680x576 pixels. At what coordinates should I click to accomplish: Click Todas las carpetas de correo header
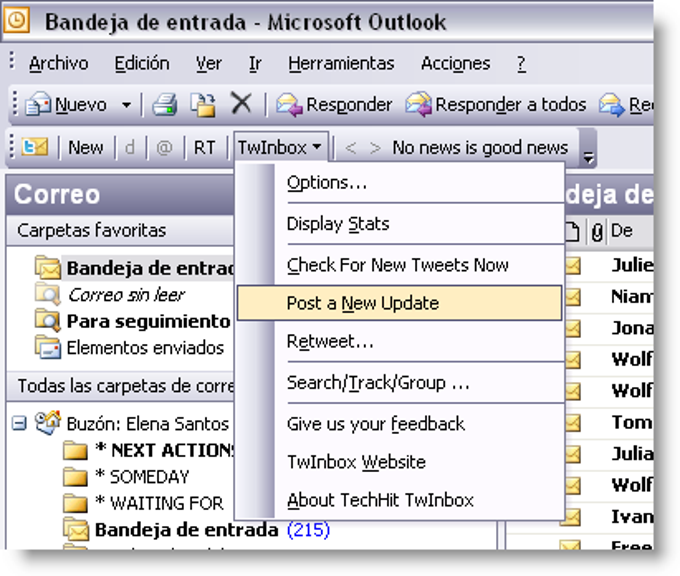[x=120, y=386]
